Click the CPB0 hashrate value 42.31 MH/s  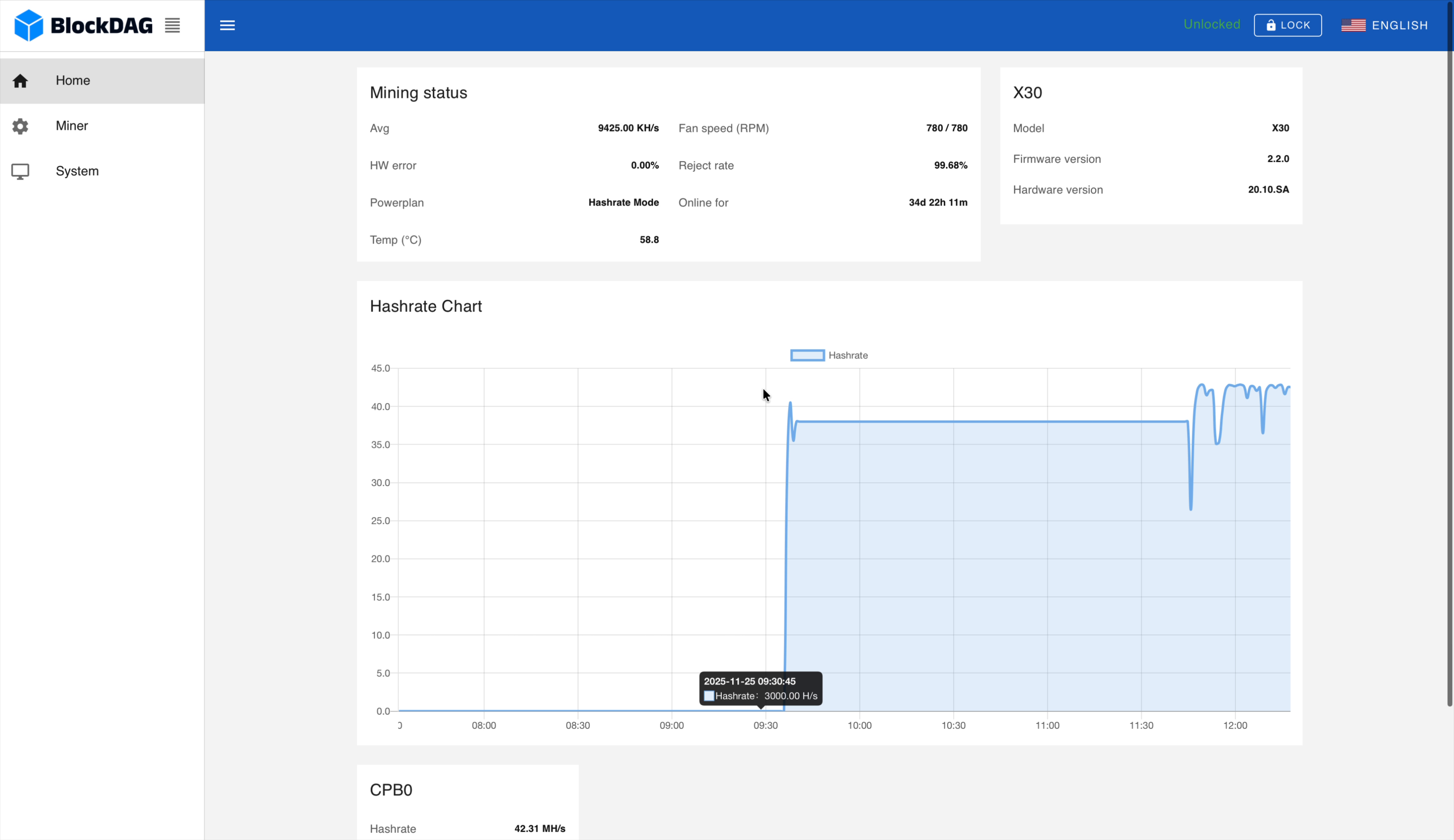pyautogui.click(x=540, y=828)
